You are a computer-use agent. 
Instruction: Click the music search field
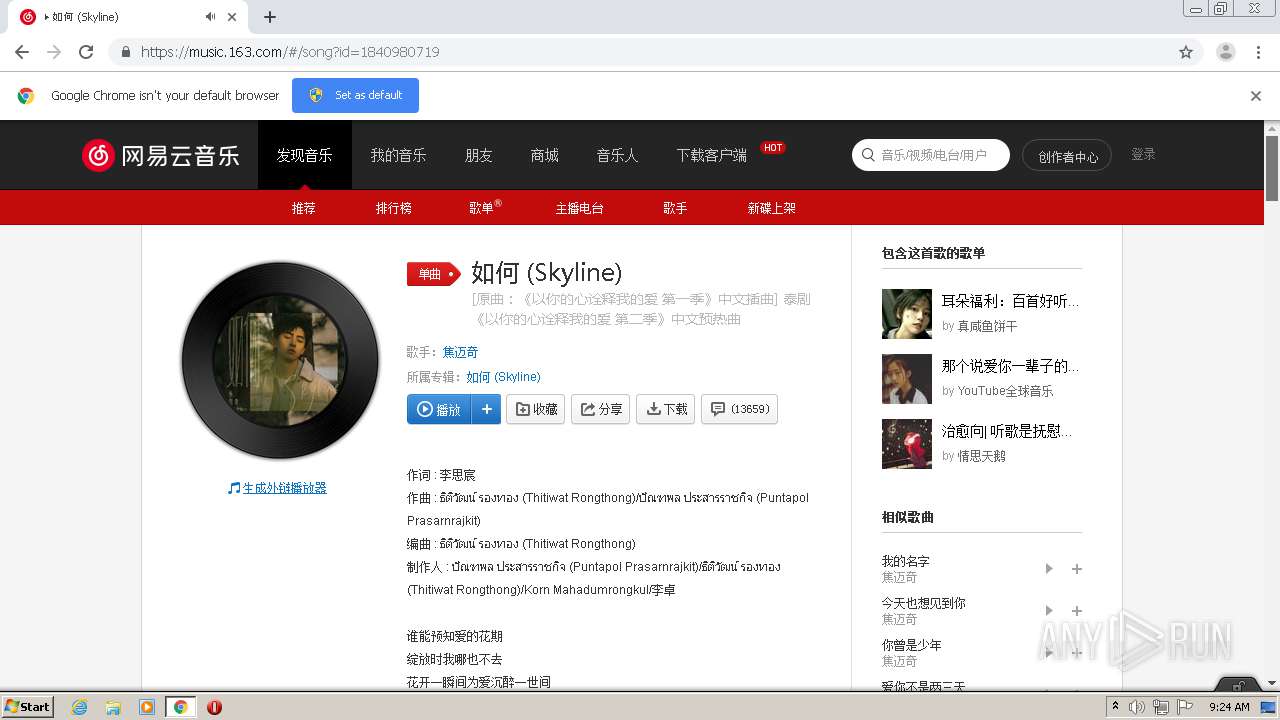pyautogui.click(x=931, y=155)
